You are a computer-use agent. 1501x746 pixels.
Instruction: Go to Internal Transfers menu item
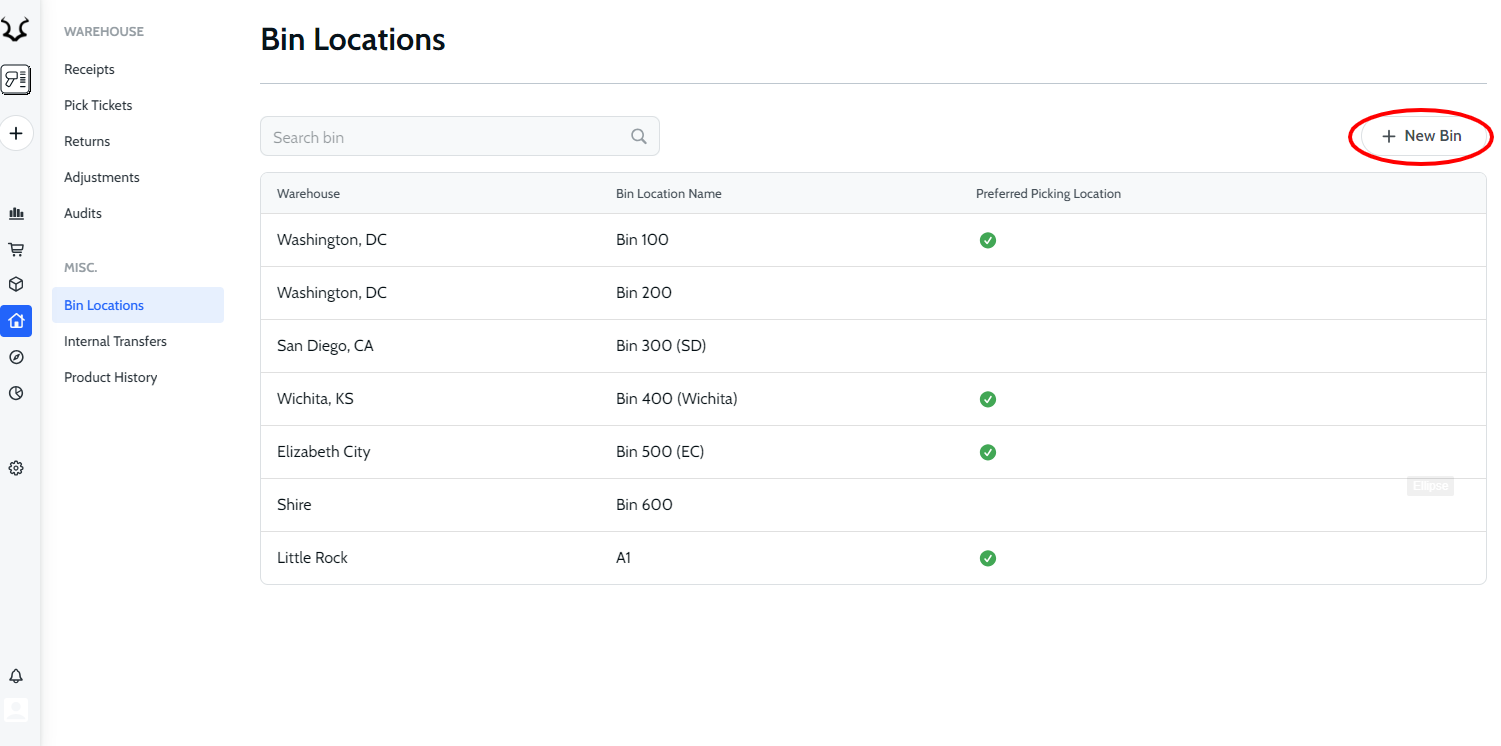click(115, 341)
